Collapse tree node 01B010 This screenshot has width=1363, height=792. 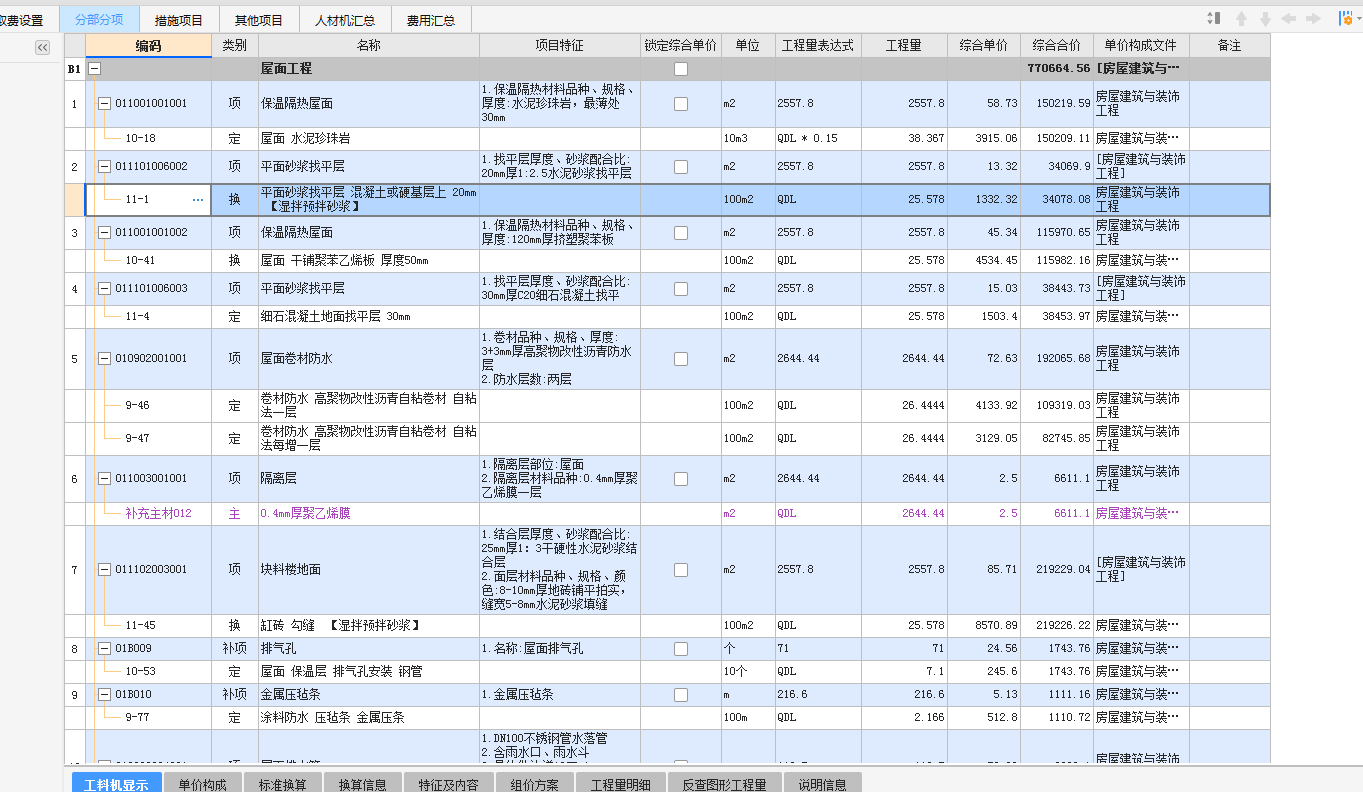tap(104, 695)
